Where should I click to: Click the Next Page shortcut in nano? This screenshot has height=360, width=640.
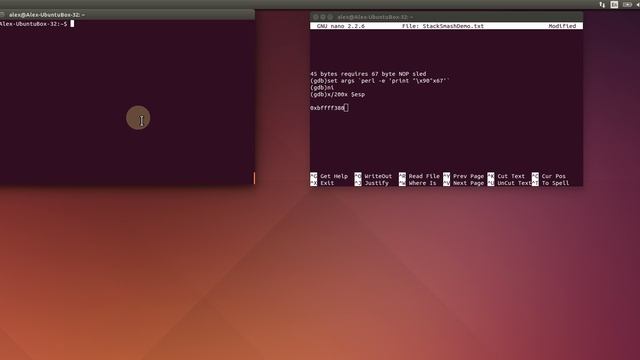pyautogui.click(x=464, y=183)
